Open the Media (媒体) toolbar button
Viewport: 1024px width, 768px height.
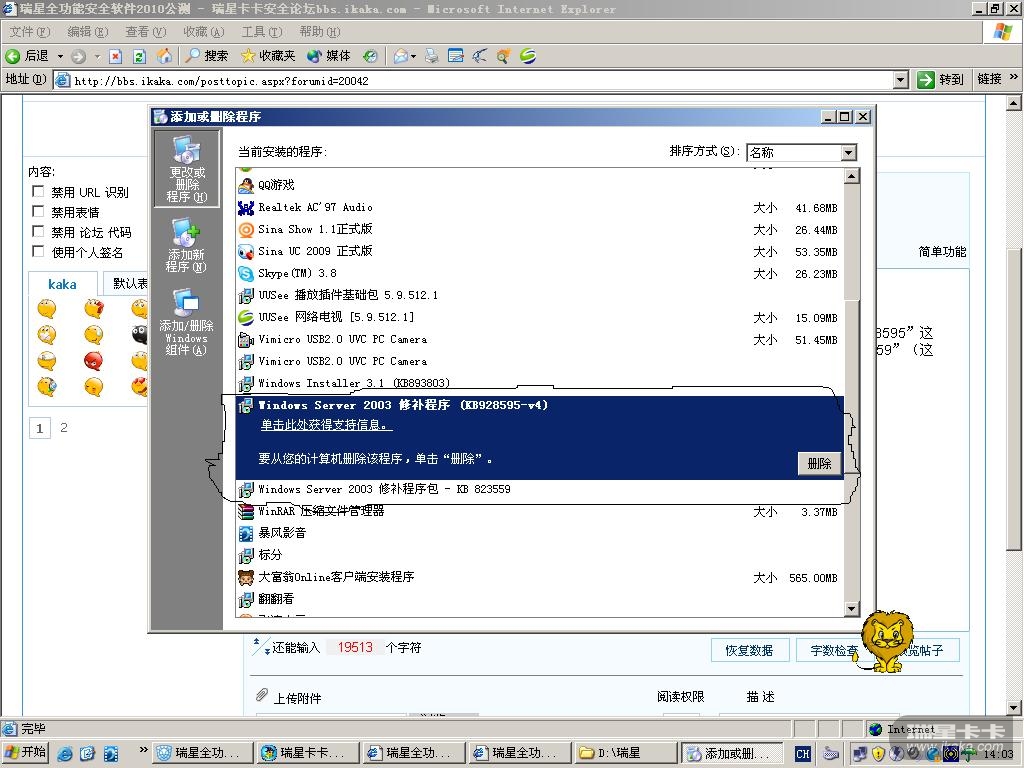pos(329,56)
